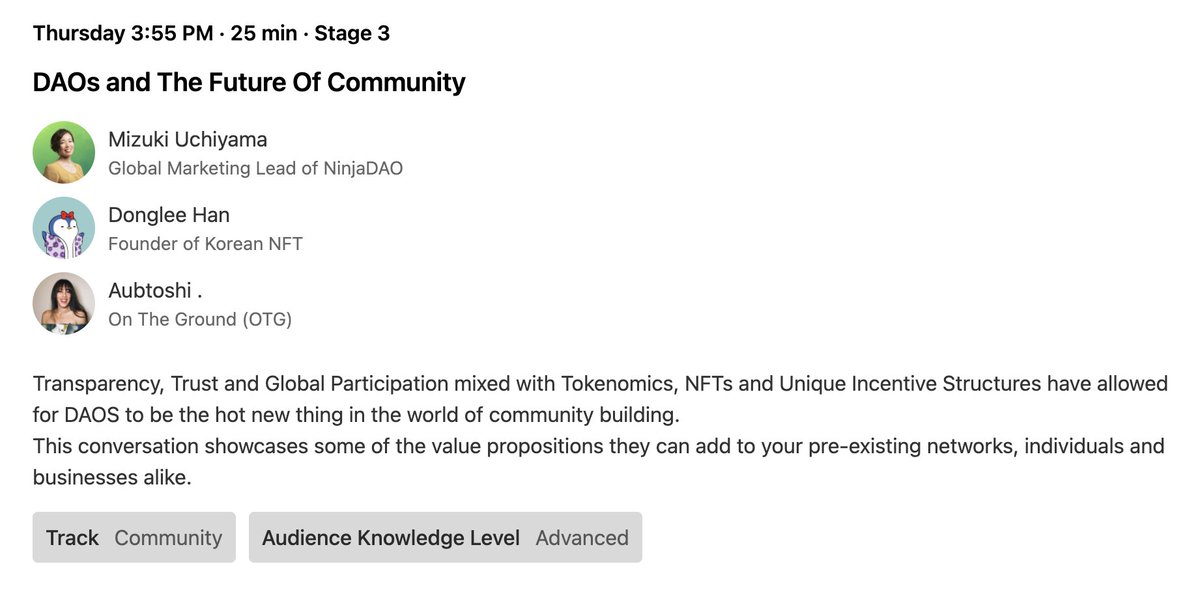Open the Donglee Han speaker name
The height and width of the screenshot is (590, 1200).
pos(168,215)
